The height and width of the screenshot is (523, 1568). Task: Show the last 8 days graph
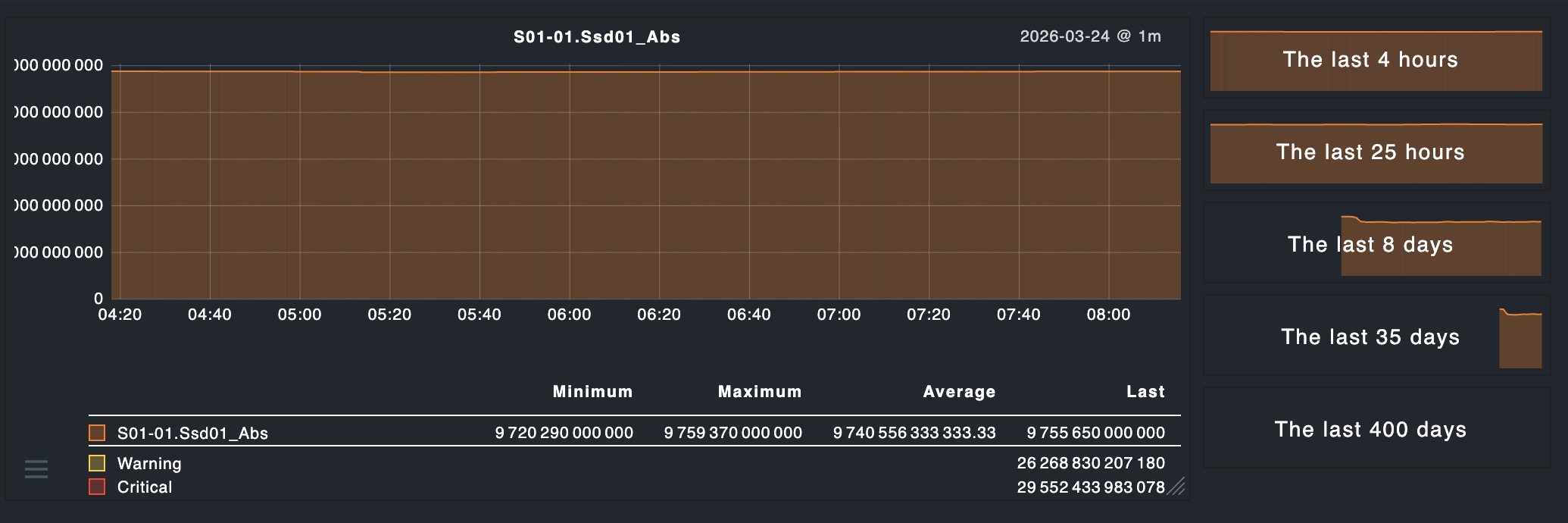click(1376, 245)
